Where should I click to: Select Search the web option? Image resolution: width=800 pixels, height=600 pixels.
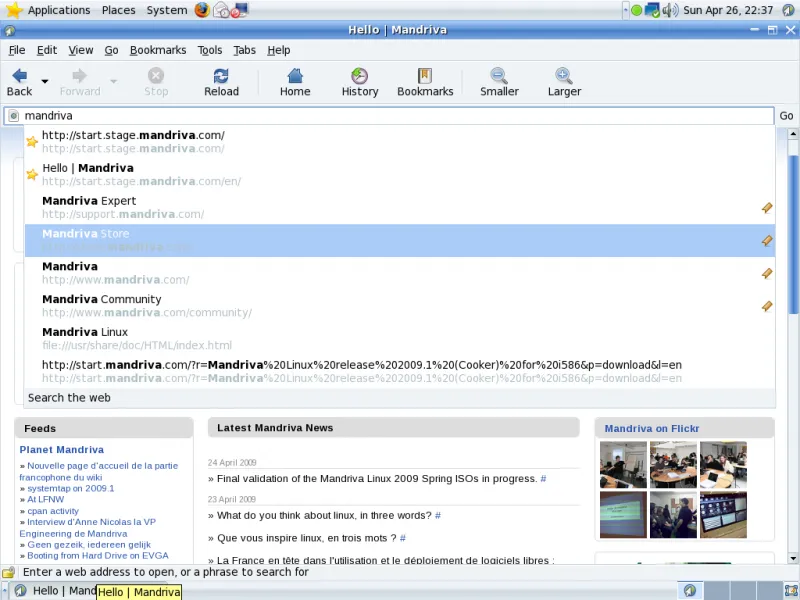click(69, 398)
